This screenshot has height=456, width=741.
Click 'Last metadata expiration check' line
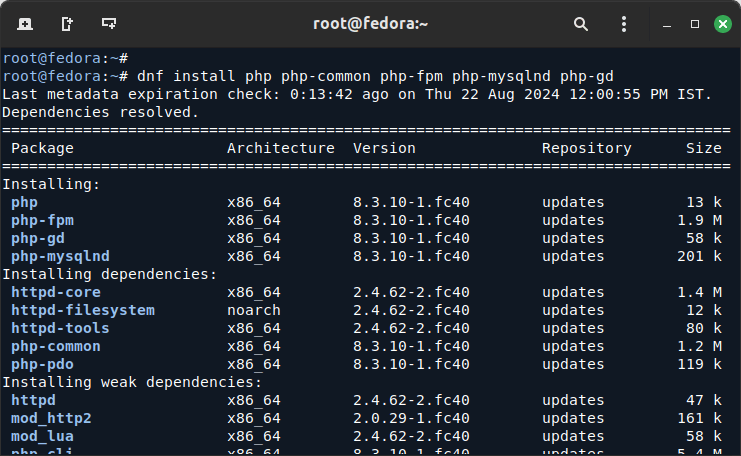(357, 94)
